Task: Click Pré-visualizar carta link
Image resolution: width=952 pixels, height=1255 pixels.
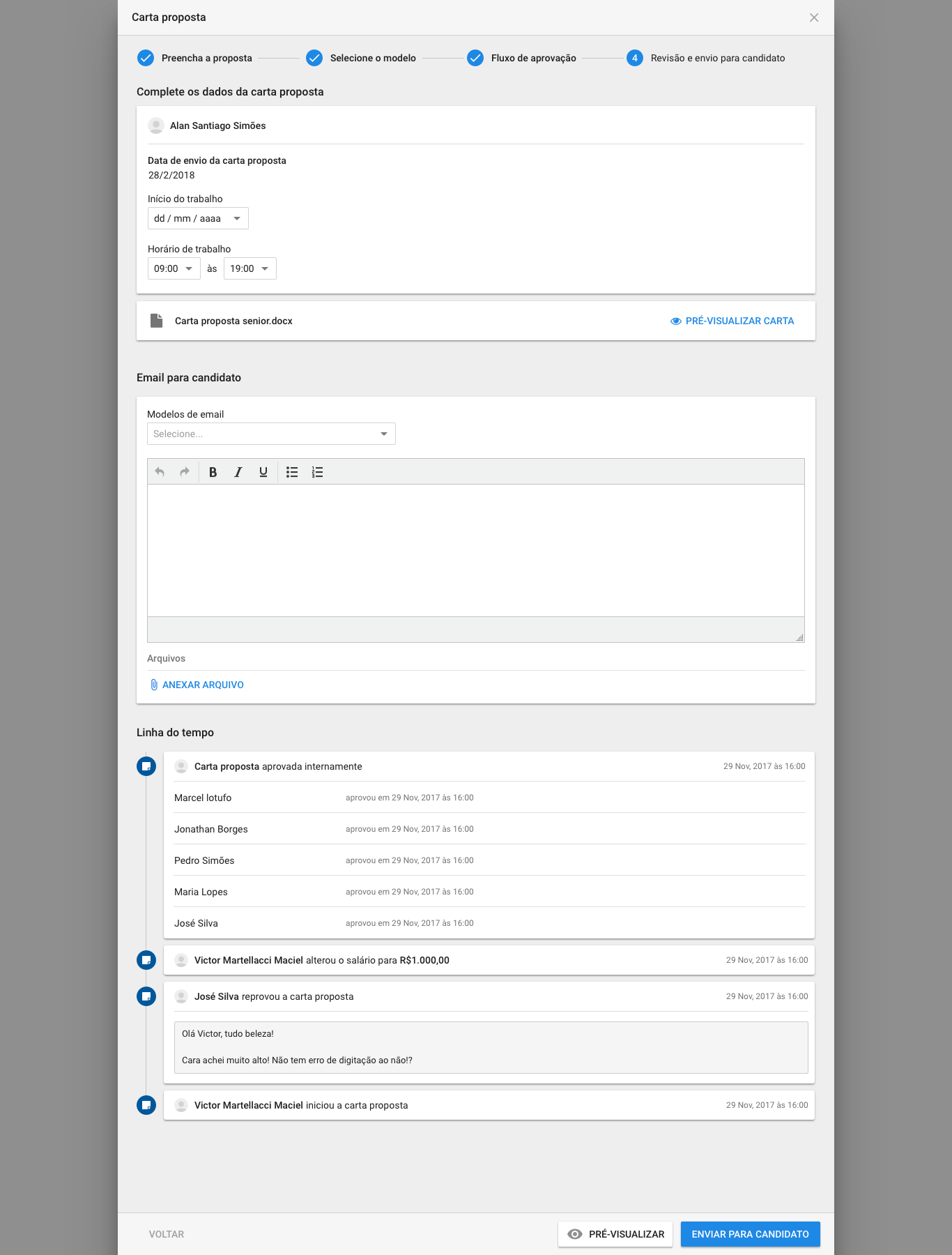Action: pos(732,321)
